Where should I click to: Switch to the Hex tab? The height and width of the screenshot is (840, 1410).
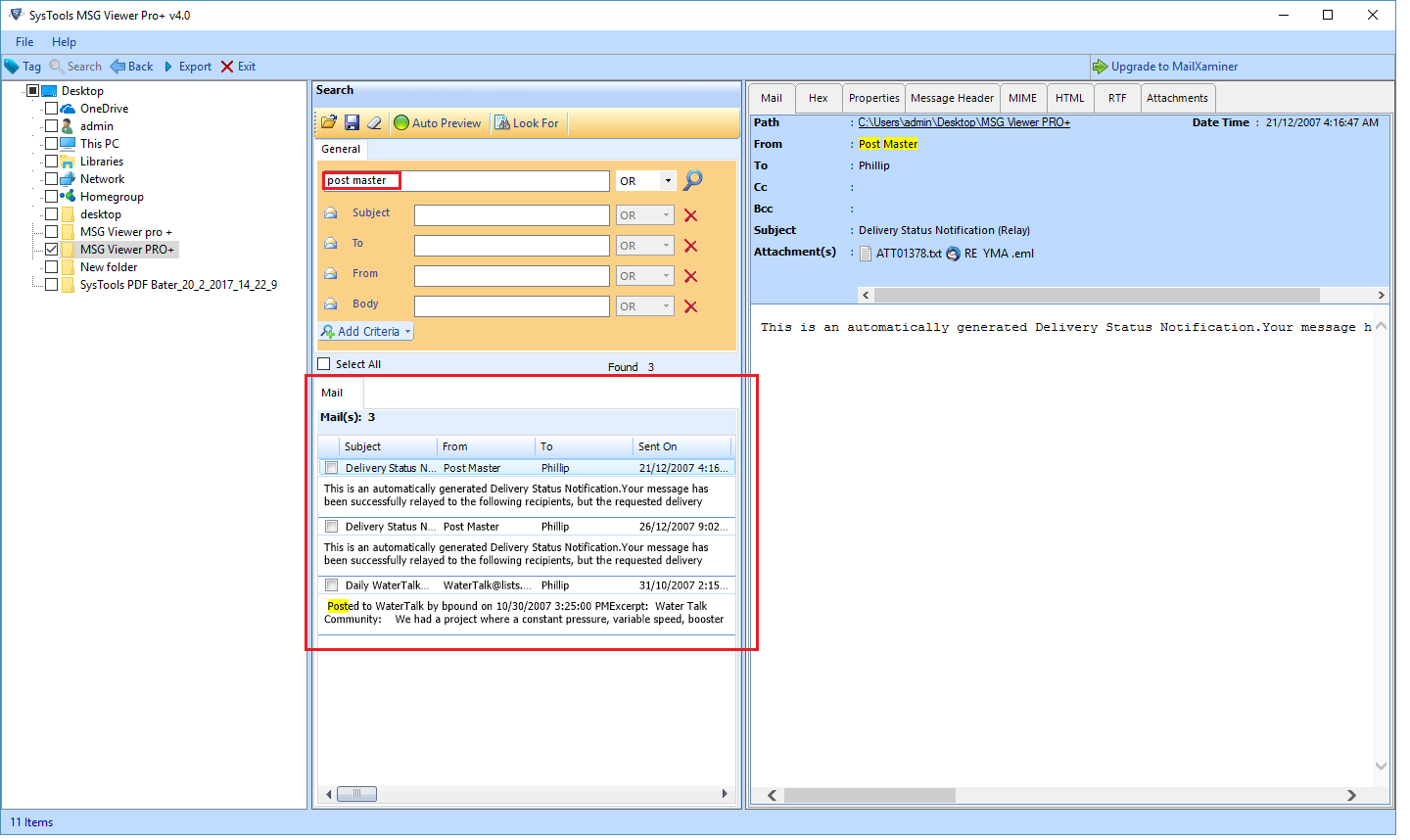819,98
